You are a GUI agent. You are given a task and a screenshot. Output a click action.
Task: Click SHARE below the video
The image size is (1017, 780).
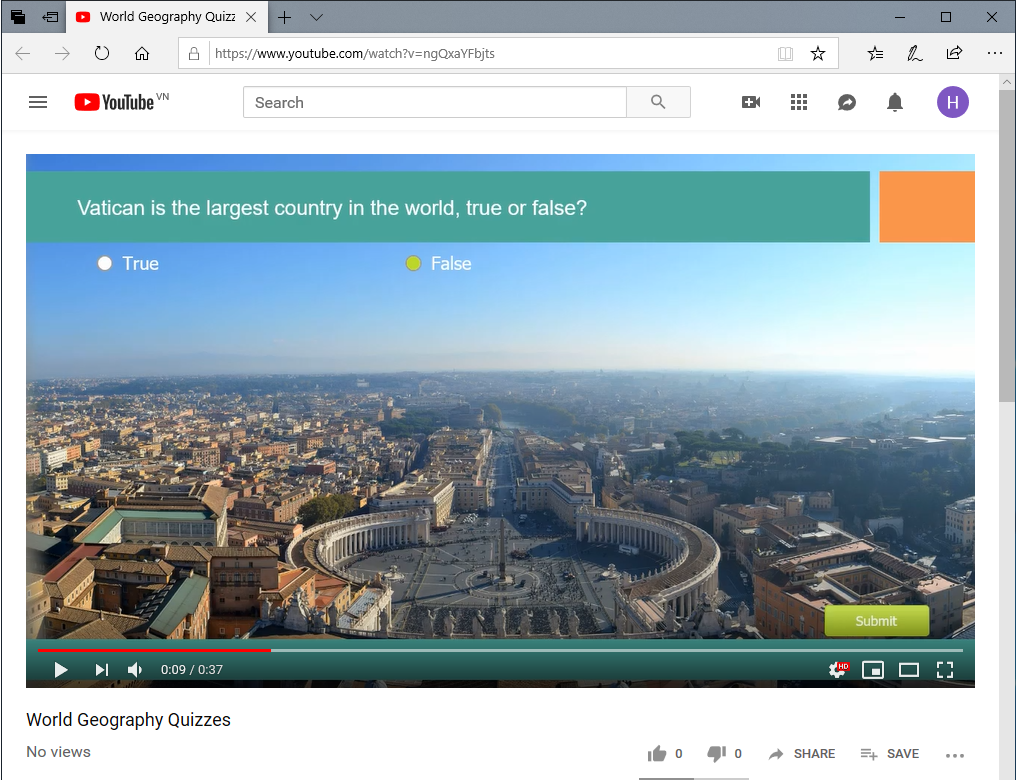[x=802, y=754]
